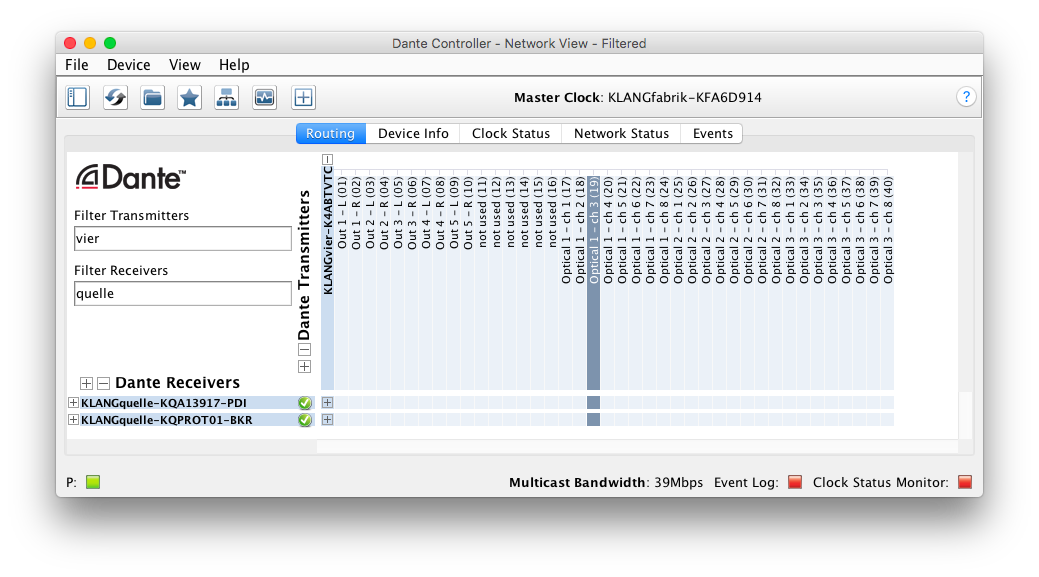Click the plus-in-box toolbar icon
Screen dimensions: 1039x577
(303, 97)
